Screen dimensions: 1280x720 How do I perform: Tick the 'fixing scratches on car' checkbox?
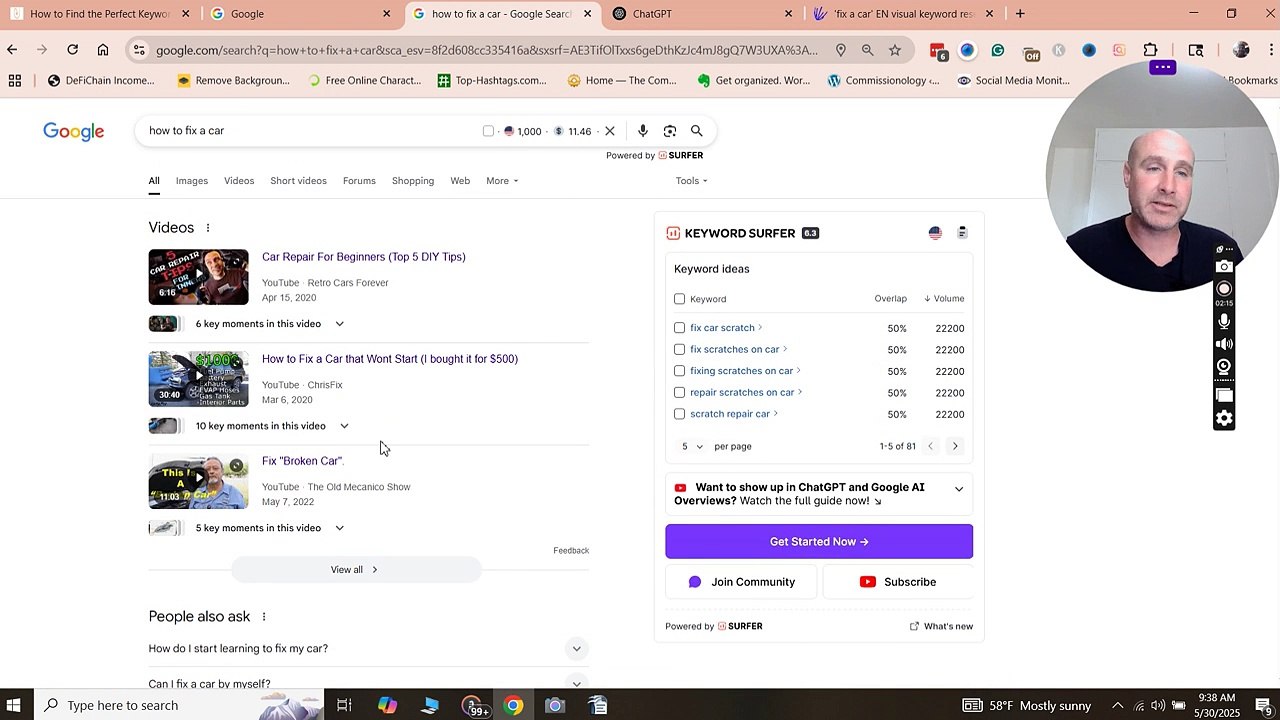pos(680,371)
